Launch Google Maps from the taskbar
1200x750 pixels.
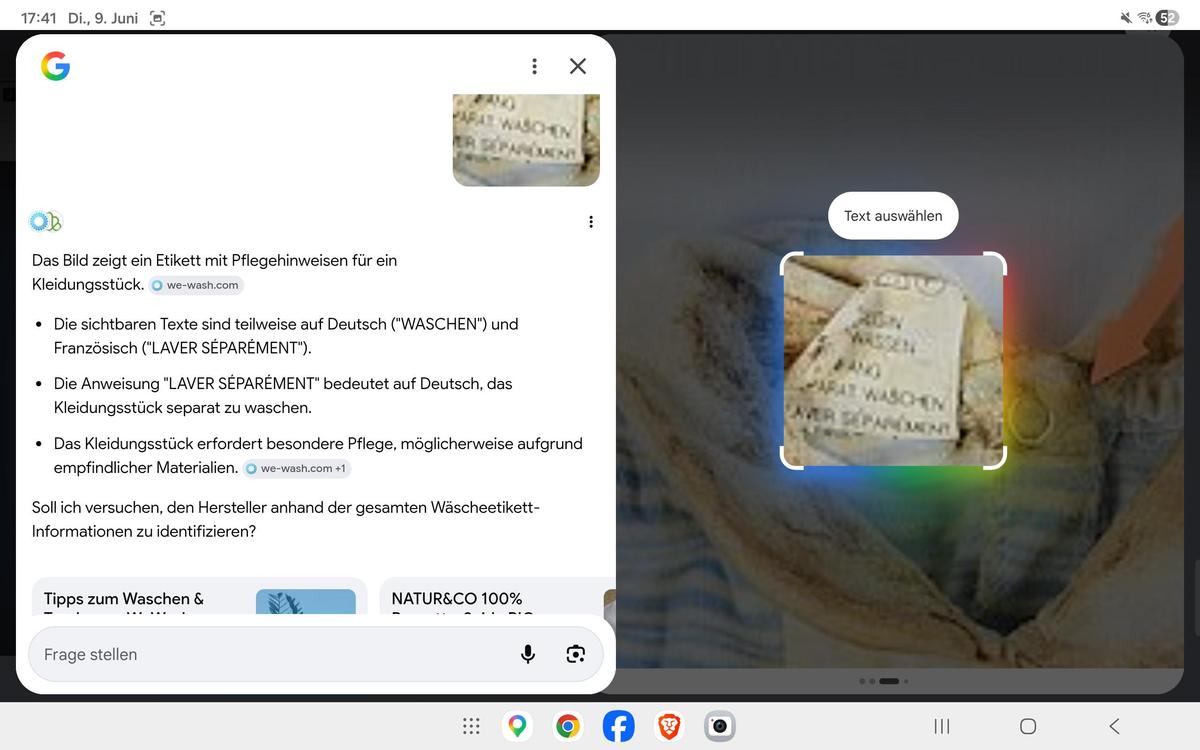point(517,726)
